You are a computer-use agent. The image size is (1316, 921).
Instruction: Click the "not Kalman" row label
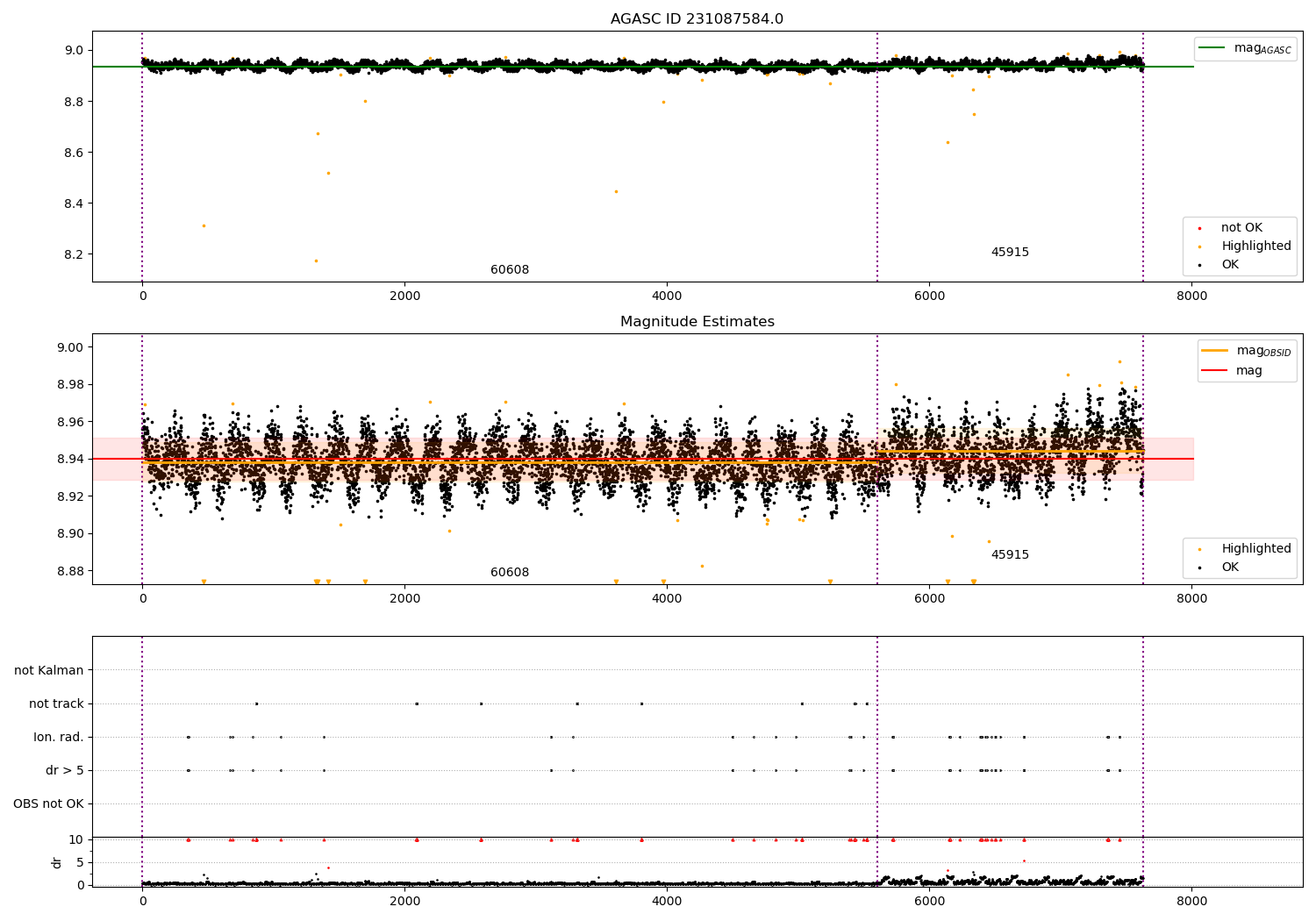pos(49,670)
